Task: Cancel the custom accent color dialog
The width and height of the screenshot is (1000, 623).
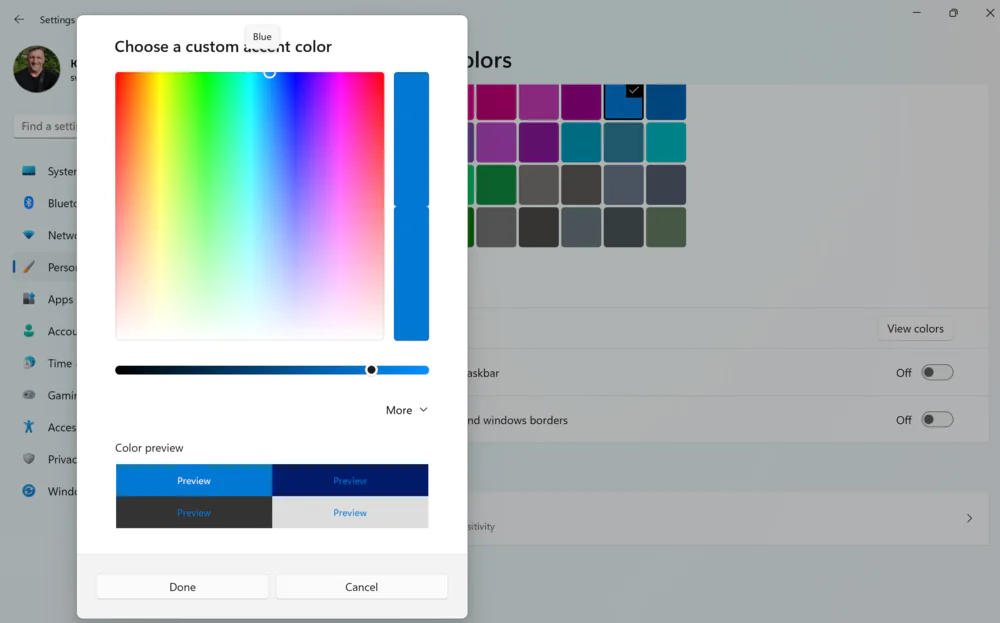Action: 361,587
